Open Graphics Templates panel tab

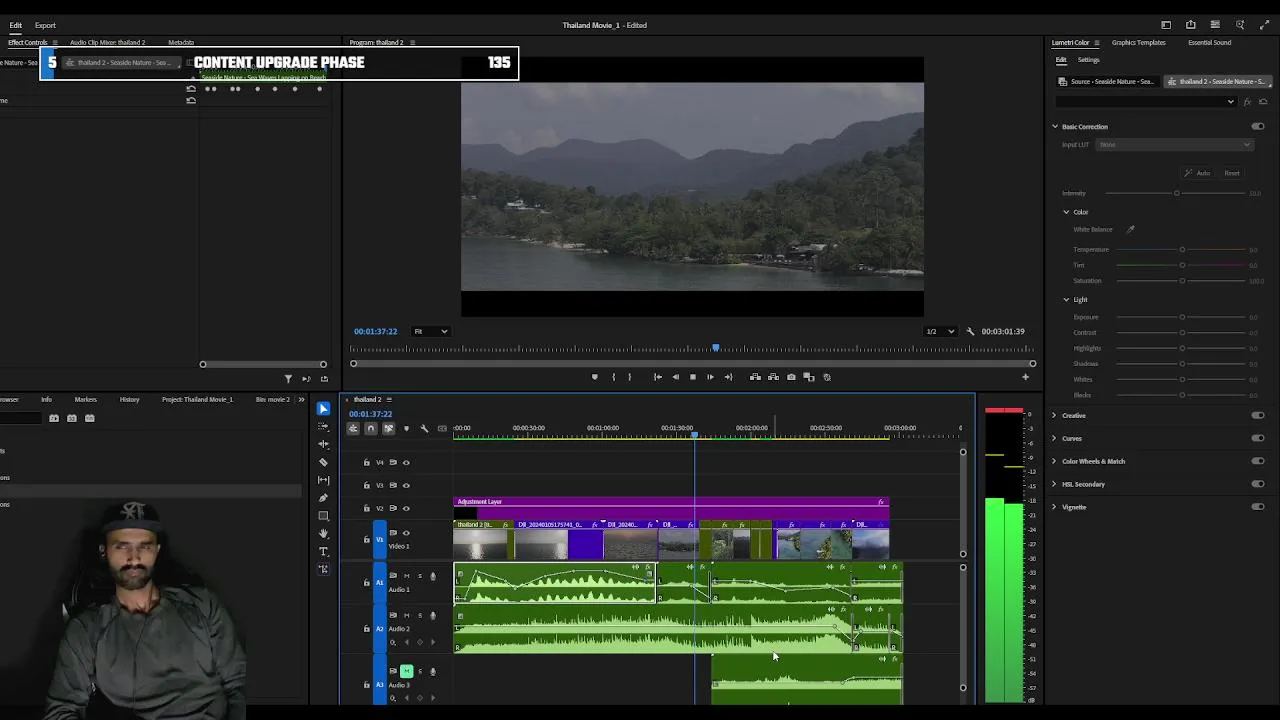click(1138, 43)
